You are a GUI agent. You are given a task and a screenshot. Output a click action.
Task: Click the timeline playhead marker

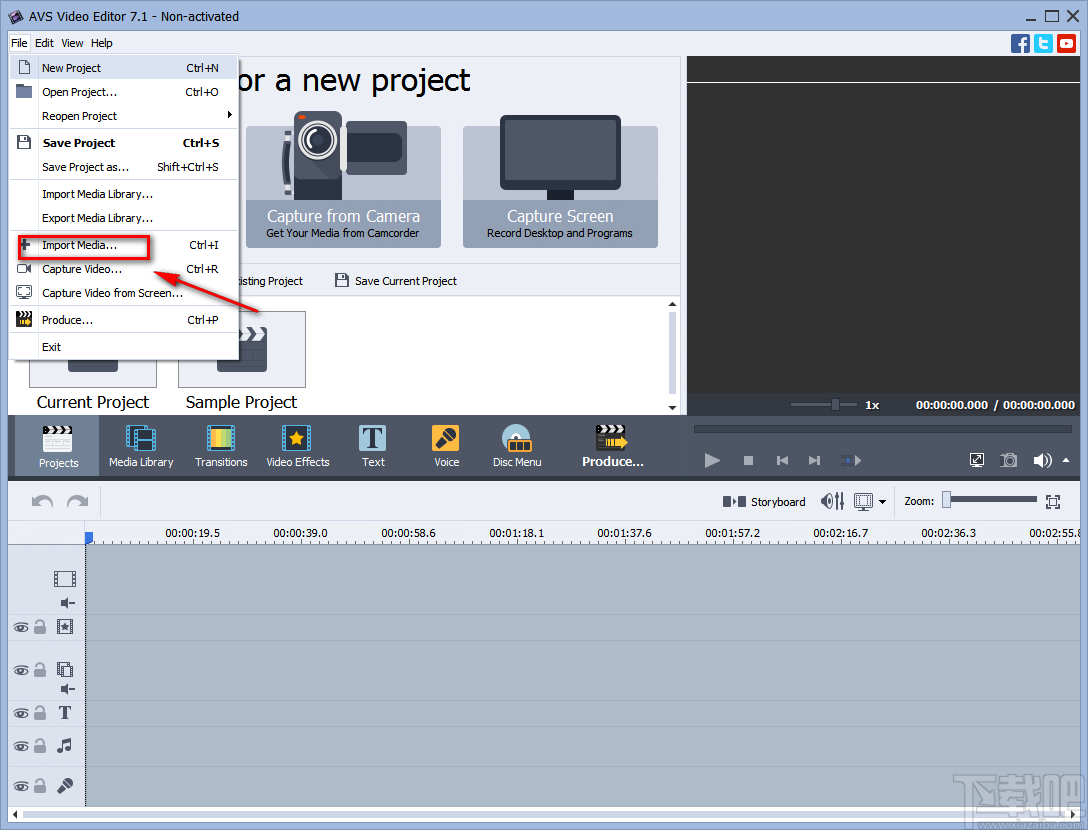89,538
